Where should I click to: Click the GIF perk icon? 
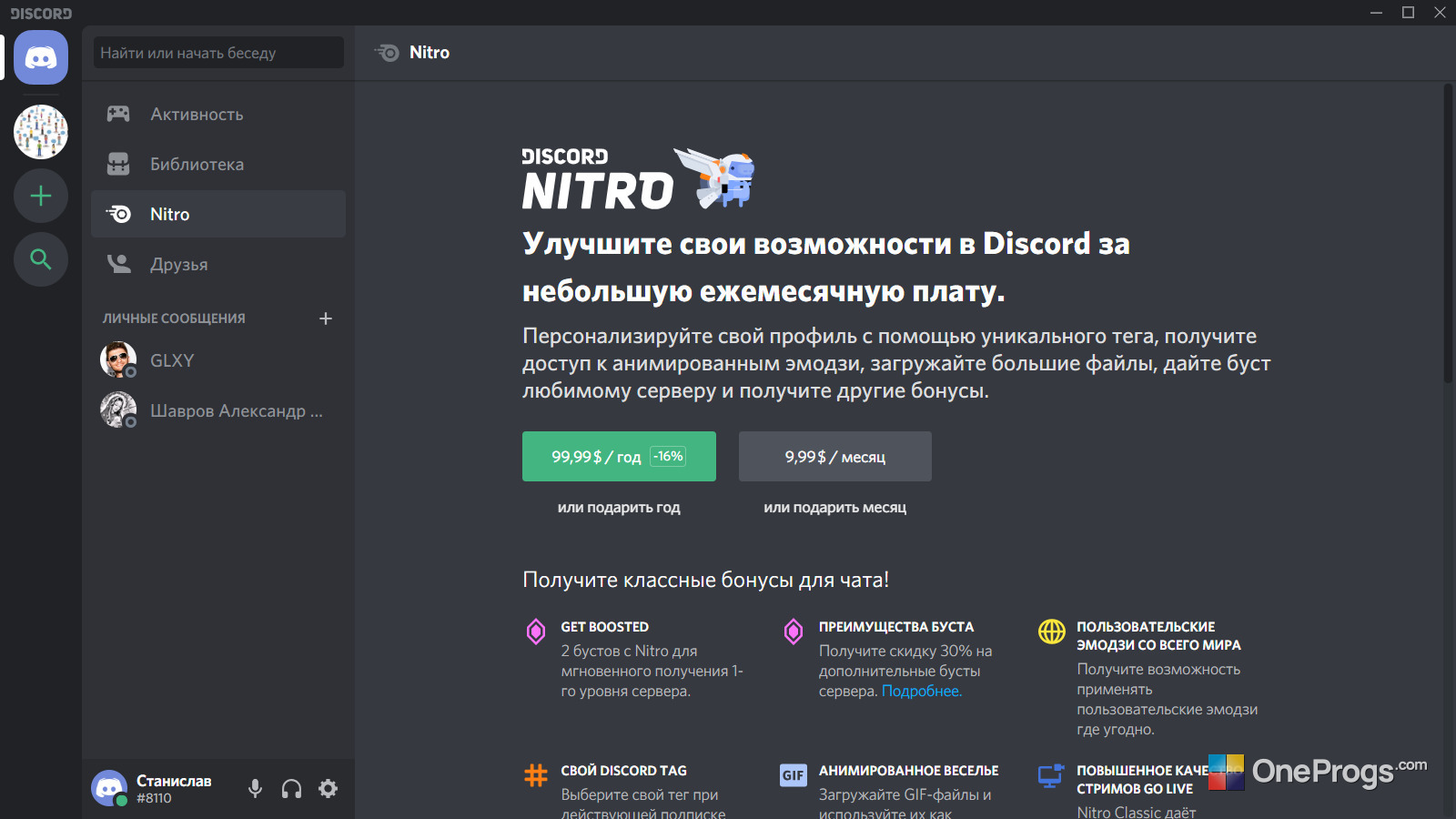point(794,775)
